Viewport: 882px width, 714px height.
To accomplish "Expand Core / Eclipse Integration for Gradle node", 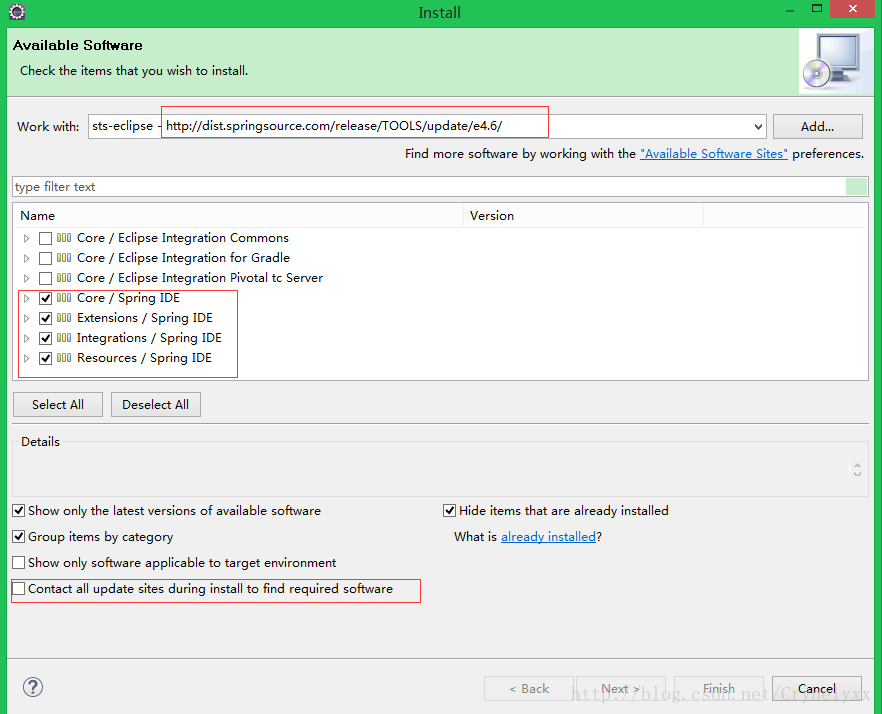I will 26,258.
